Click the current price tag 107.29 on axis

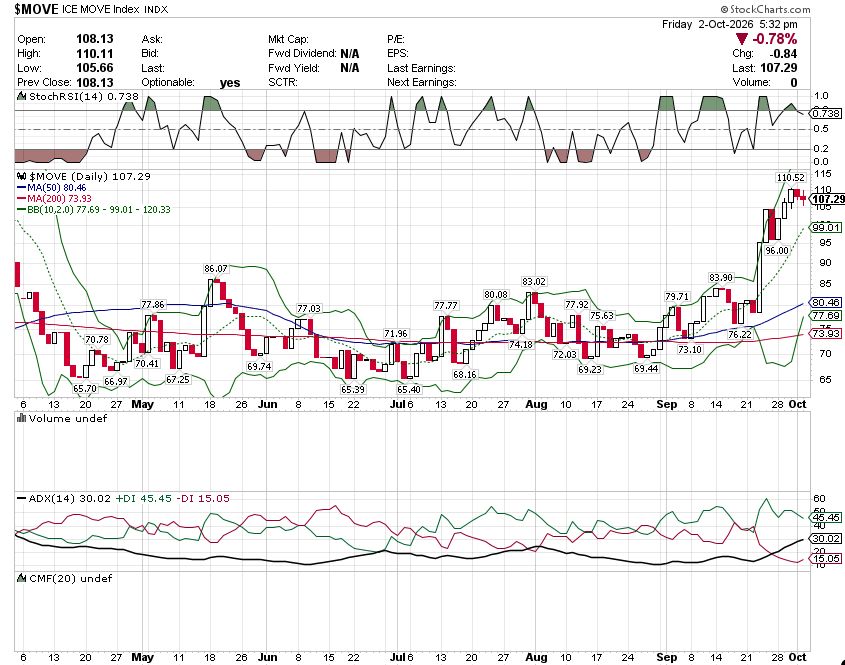[828, 199]
